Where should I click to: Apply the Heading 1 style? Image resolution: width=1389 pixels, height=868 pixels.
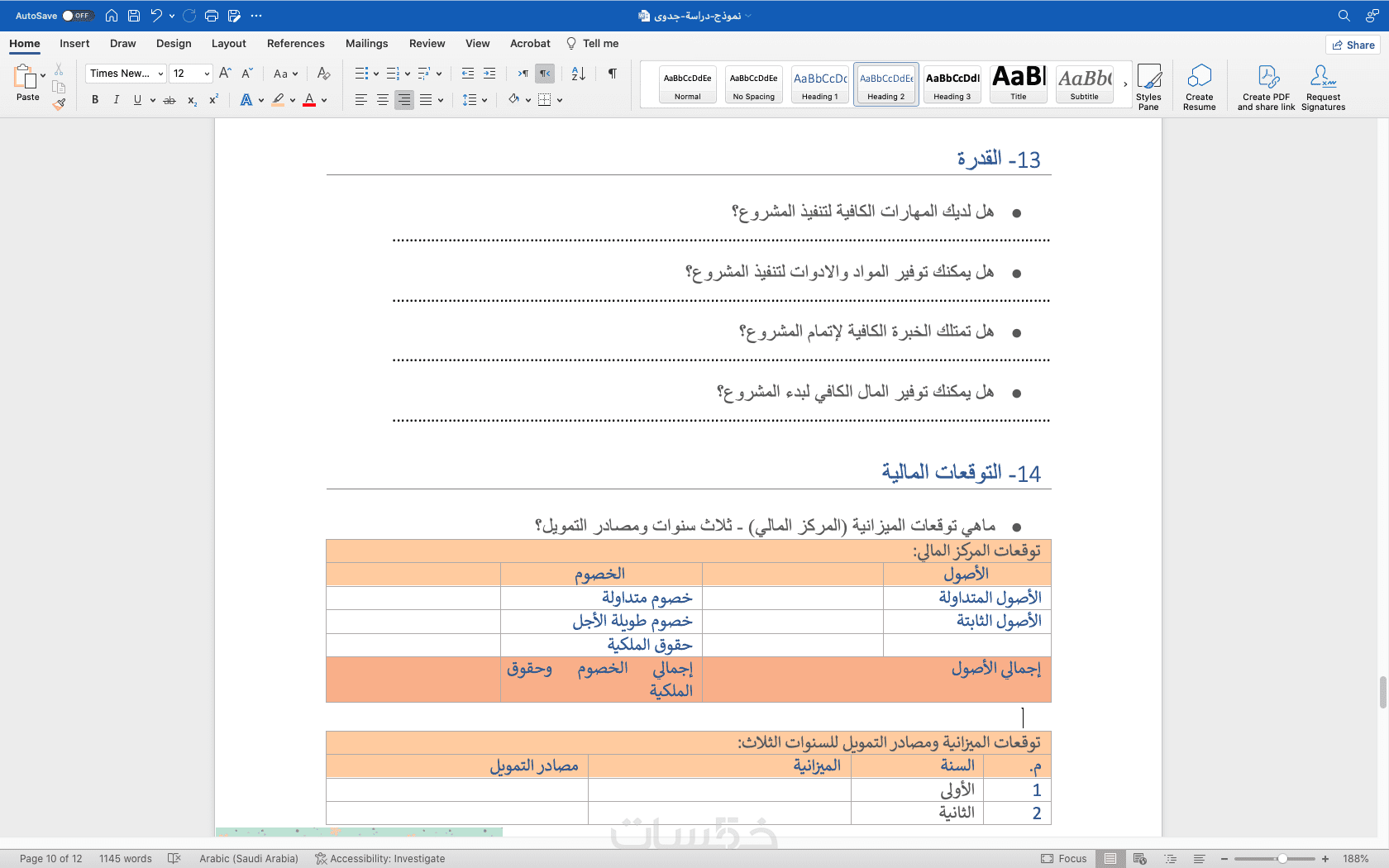820,84
